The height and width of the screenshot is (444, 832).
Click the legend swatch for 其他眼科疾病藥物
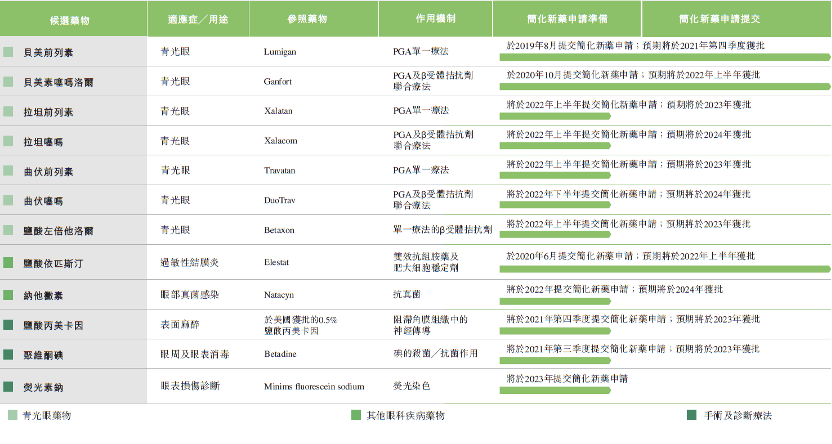click(356, 415)
